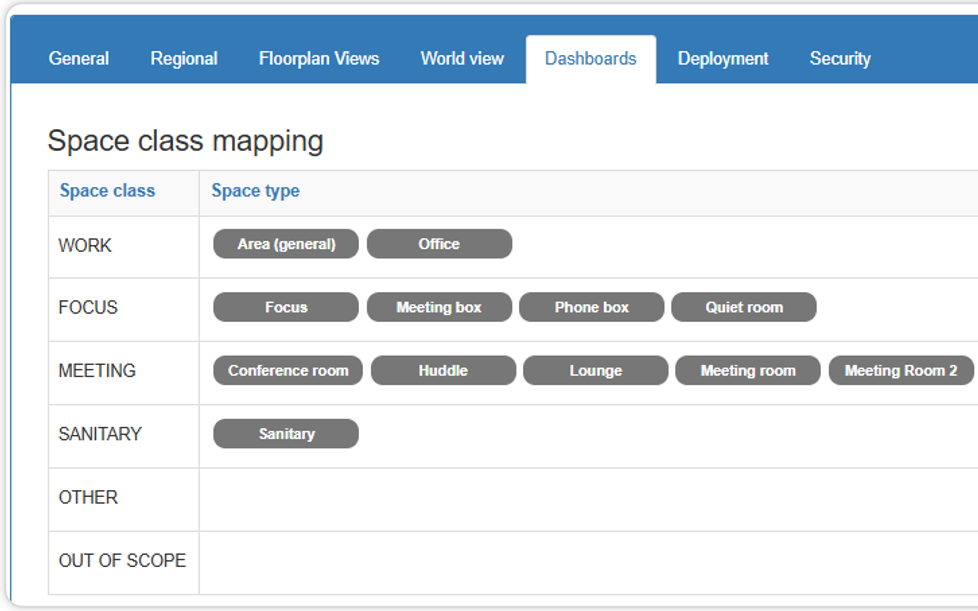978x611 pixels.
Task: Switch to the Security tab
Action: click(x=840, y=59)
